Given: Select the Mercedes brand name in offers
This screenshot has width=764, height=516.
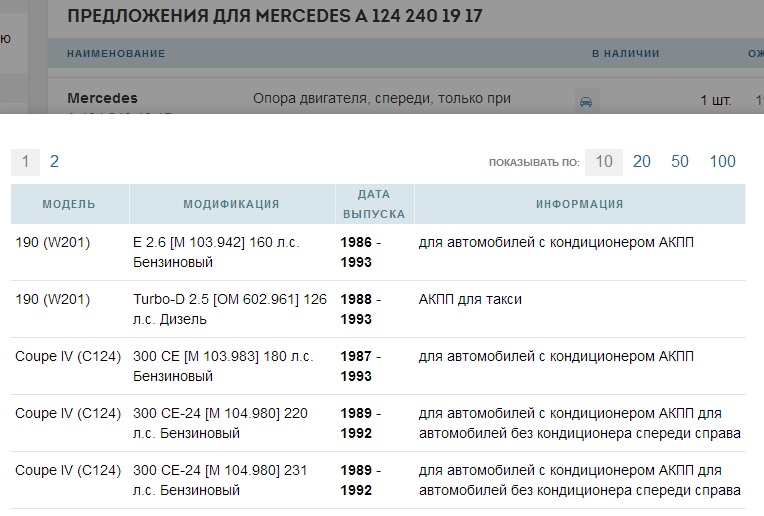Looking at the screenshot, I should click(x=102, y=98).
